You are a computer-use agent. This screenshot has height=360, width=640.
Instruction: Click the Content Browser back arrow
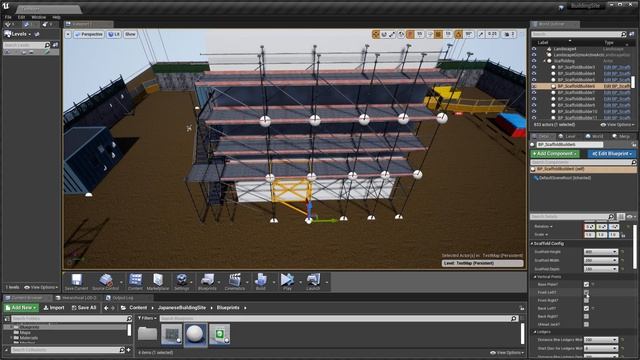(x=106, y=308)
